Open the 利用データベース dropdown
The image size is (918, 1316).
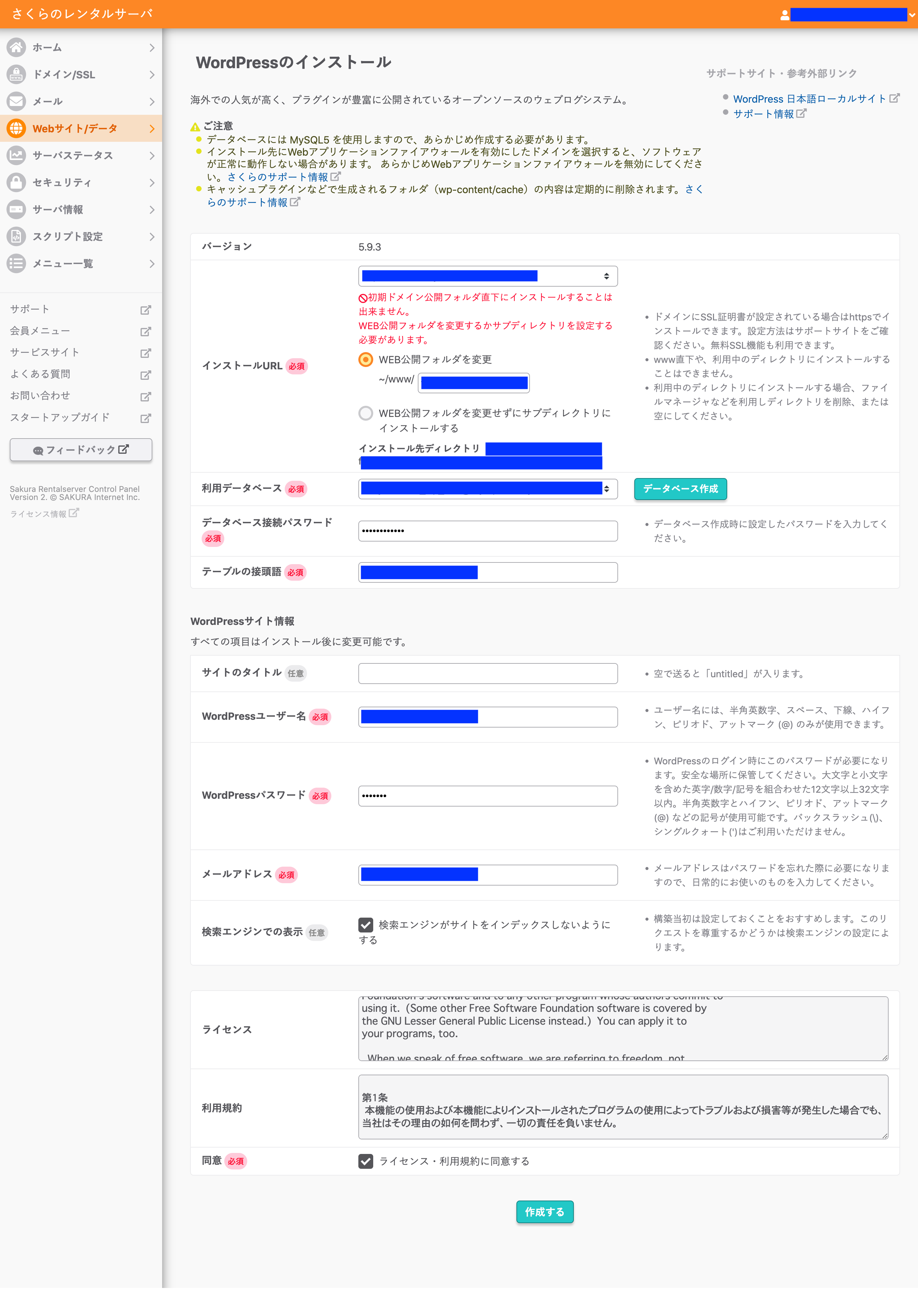488,488
